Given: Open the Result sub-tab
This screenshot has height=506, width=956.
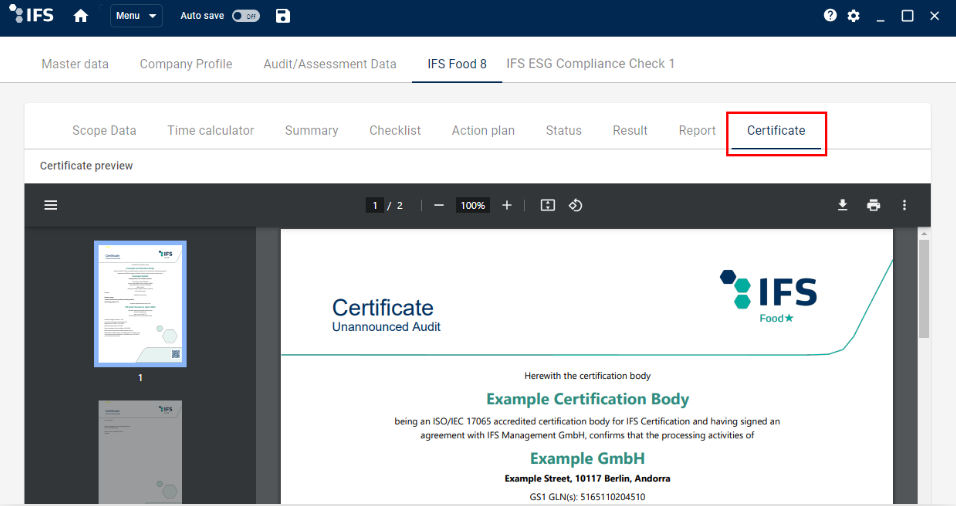Looking at the screenshot, I should [630, 130].
